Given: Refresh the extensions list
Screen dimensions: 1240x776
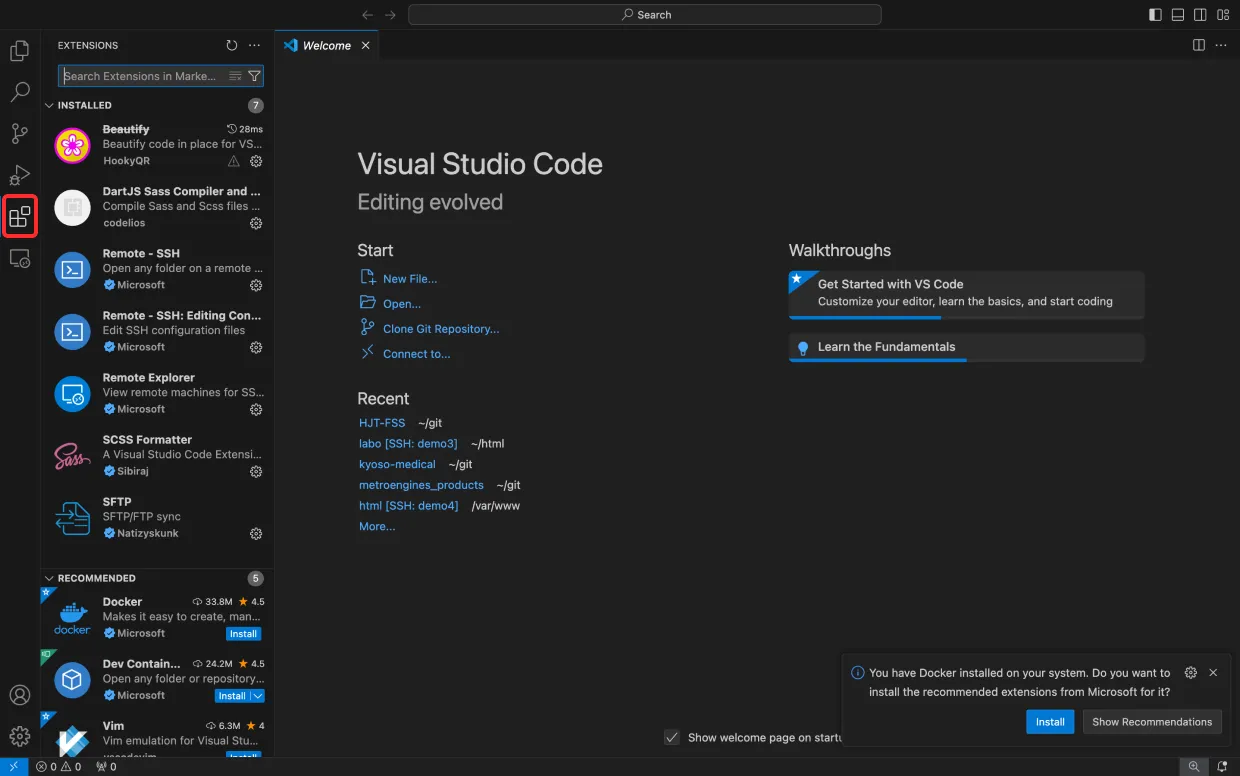Looking at the screenshot, I should (232, 45).
